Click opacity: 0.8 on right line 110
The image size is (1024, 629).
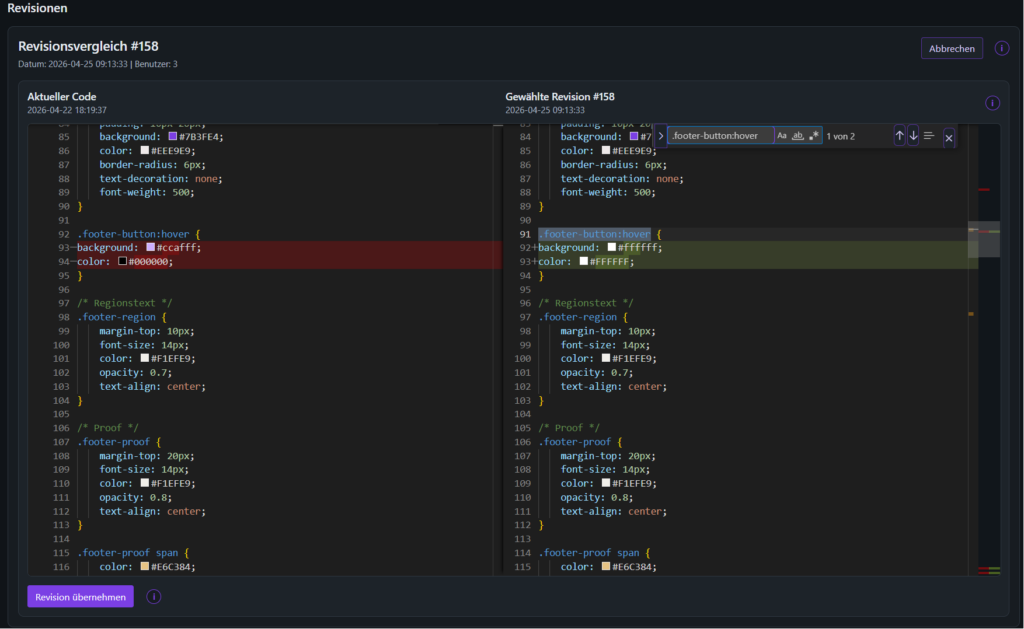(x=596, y=497)
